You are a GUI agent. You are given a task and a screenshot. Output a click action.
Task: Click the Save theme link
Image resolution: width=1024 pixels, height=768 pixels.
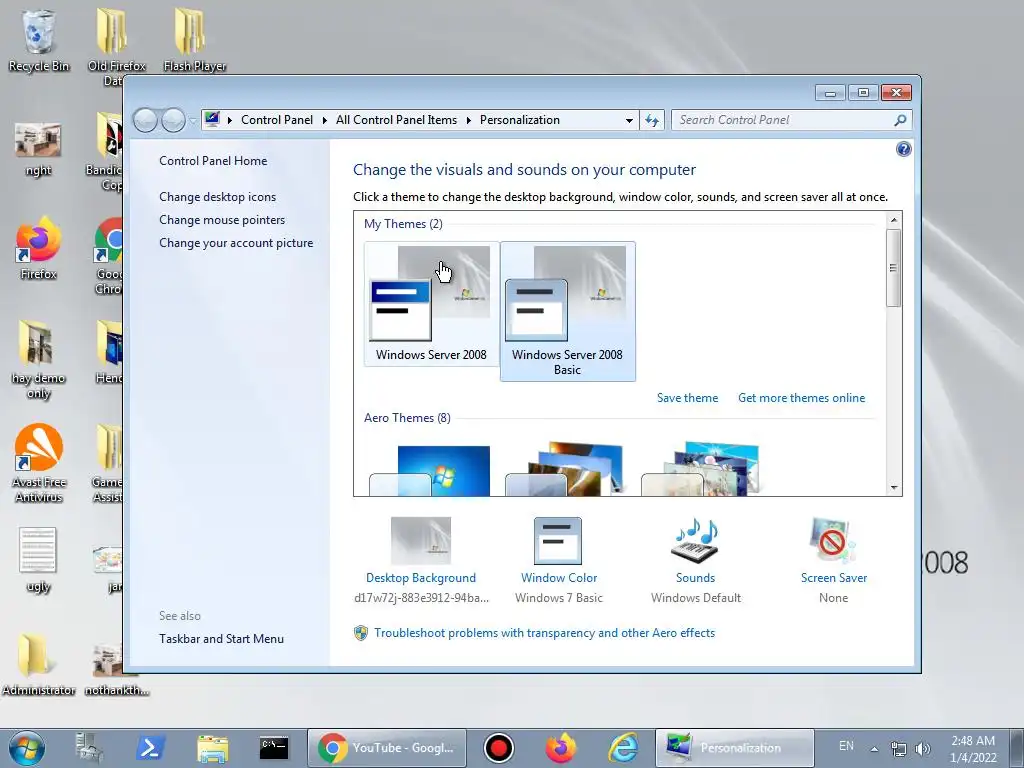pos(687,398)
